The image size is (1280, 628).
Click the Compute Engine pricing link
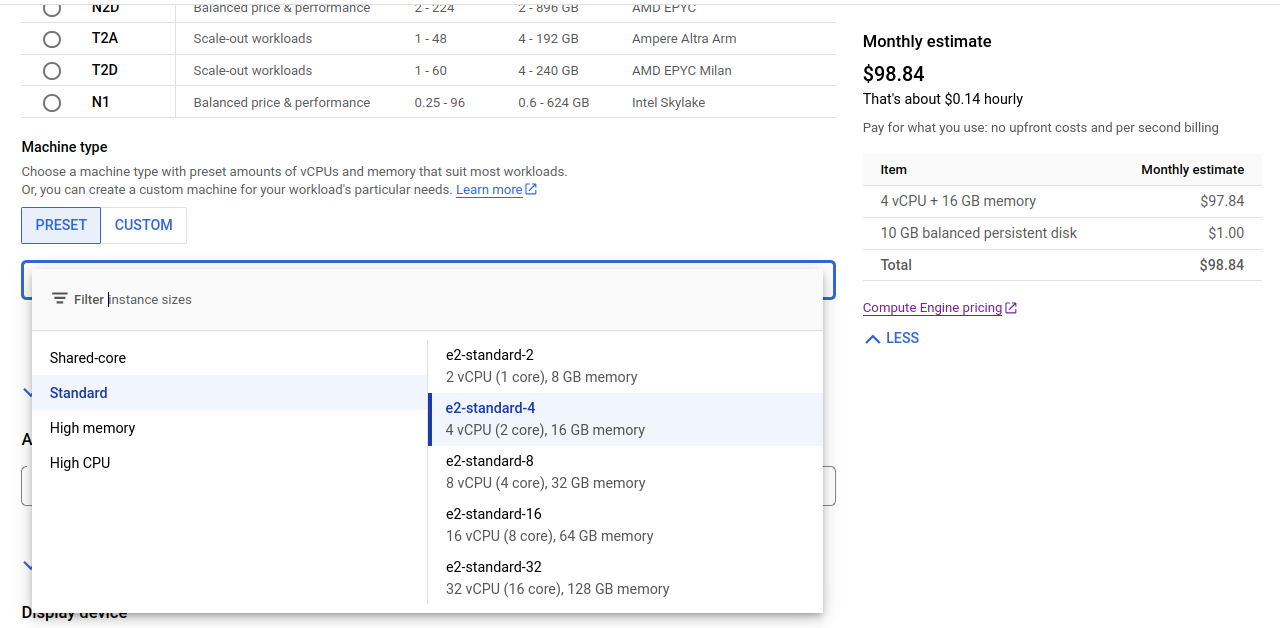click(932, 307)
